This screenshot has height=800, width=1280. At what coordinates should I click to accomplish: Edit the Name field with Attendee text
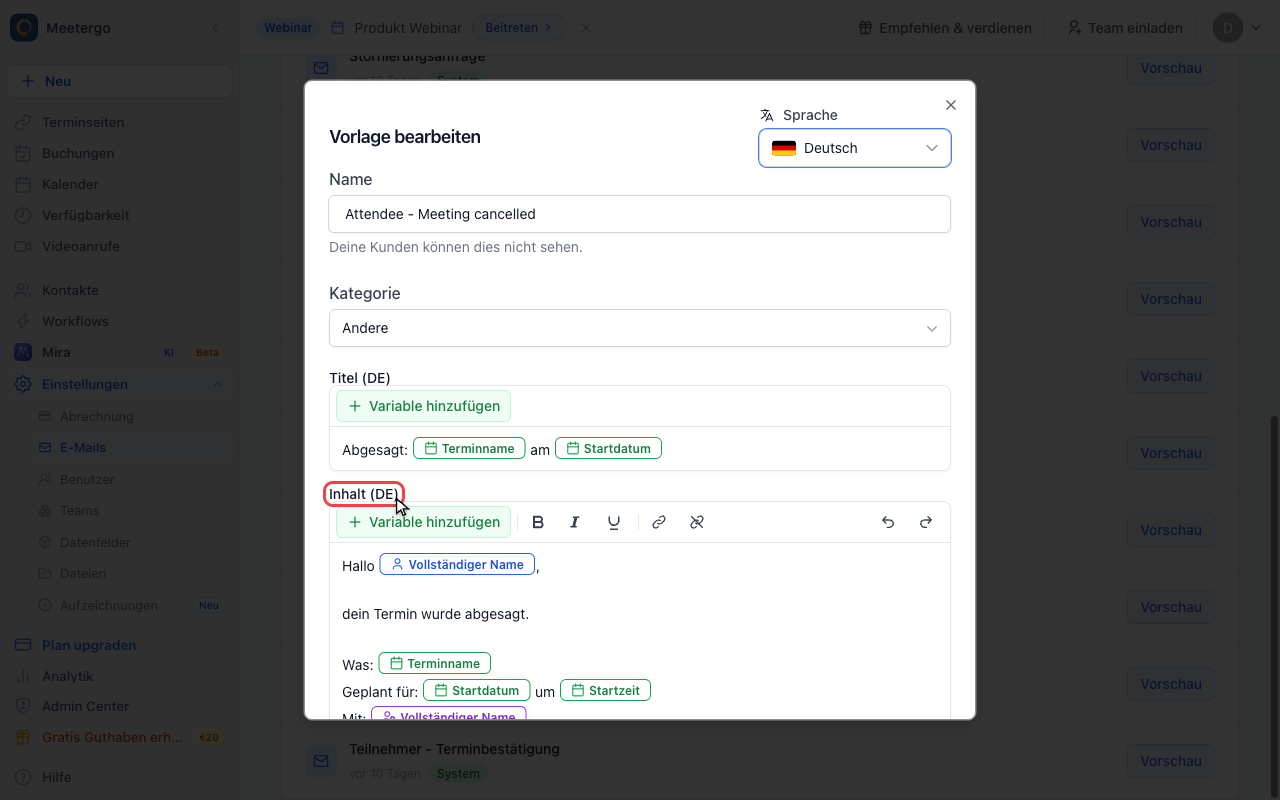point(640,214)
